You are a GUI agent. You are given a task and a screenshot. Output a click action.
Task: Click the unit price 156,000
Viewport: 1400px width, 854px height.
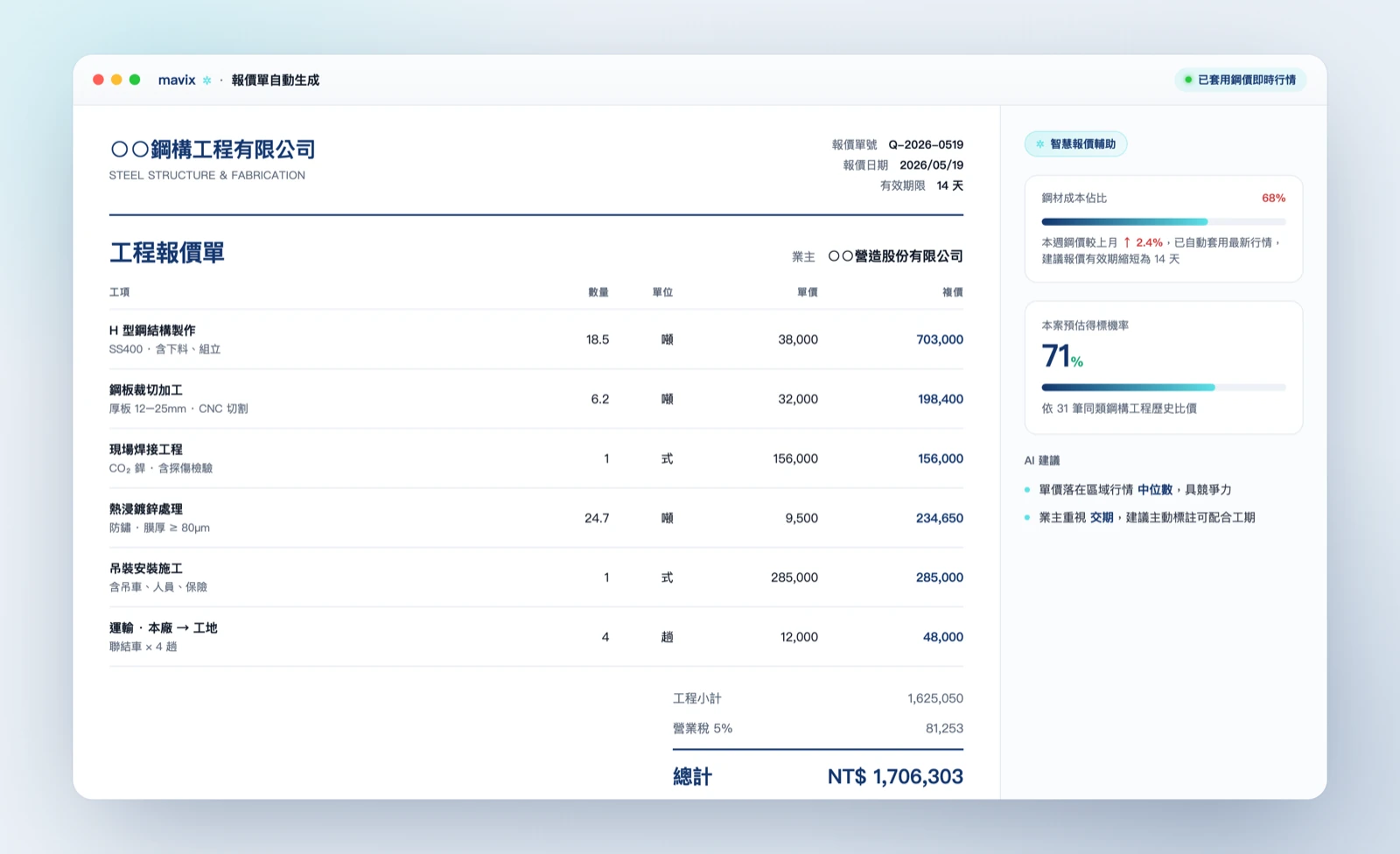point(795,458)
